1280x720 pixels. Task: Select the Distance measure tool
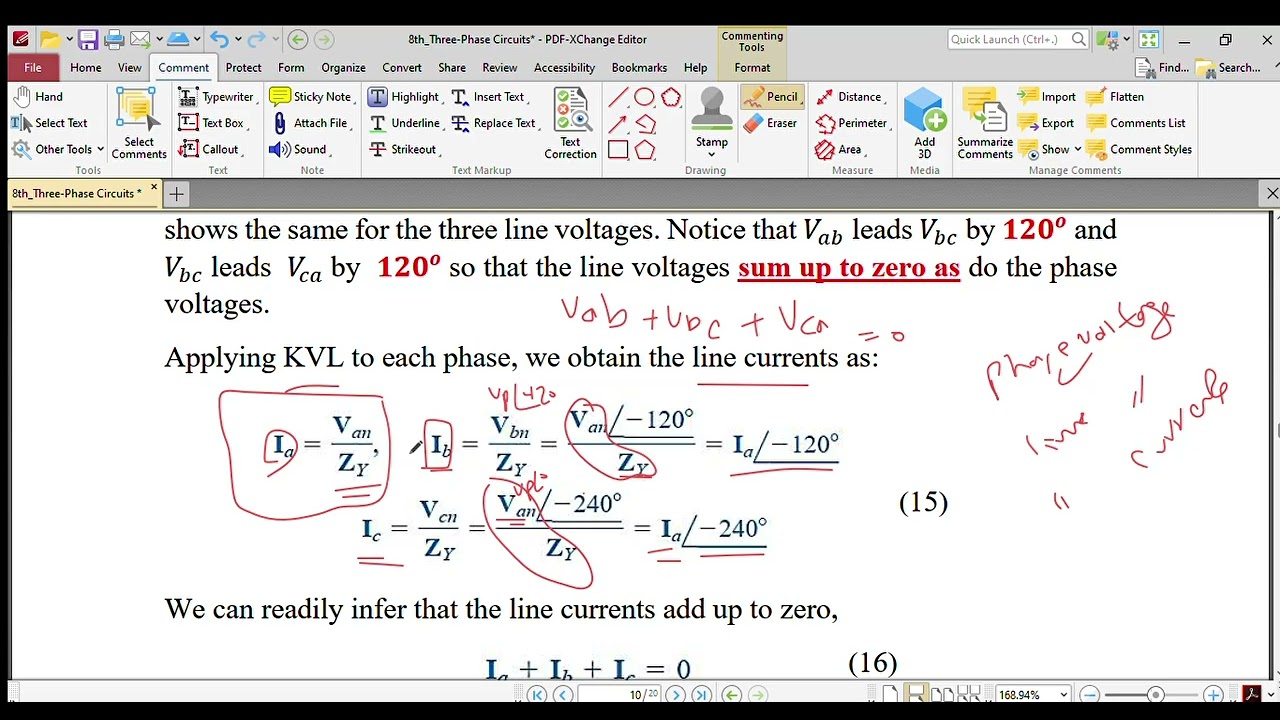pyautogui.click(x=849, y=97)
